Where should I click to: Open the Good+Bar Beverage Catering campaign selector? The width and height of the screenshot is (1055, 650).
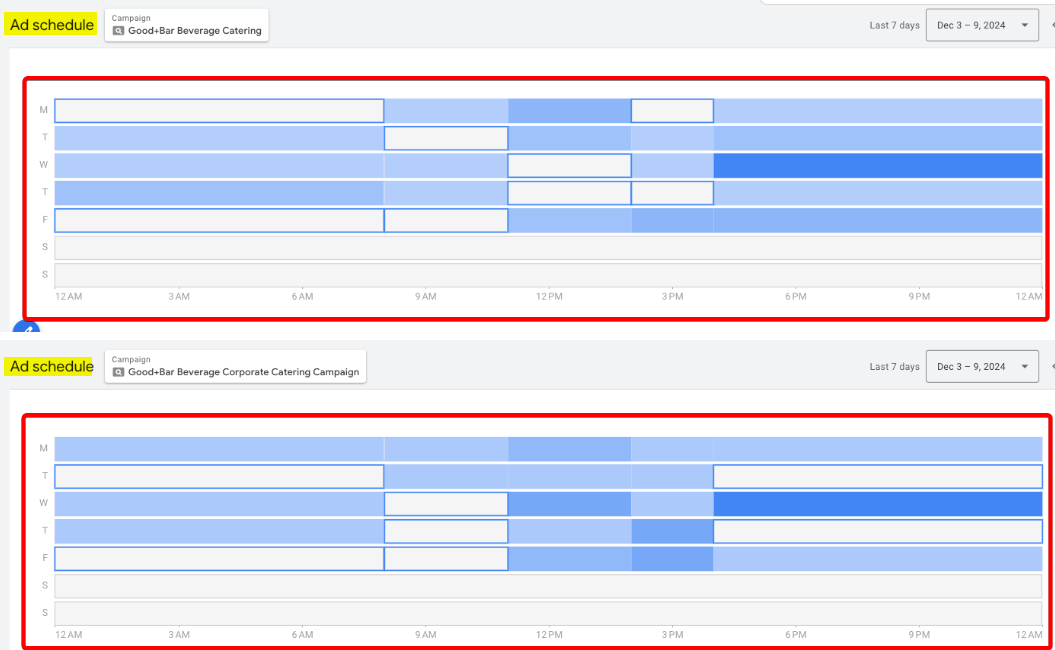tap(187, 25)
